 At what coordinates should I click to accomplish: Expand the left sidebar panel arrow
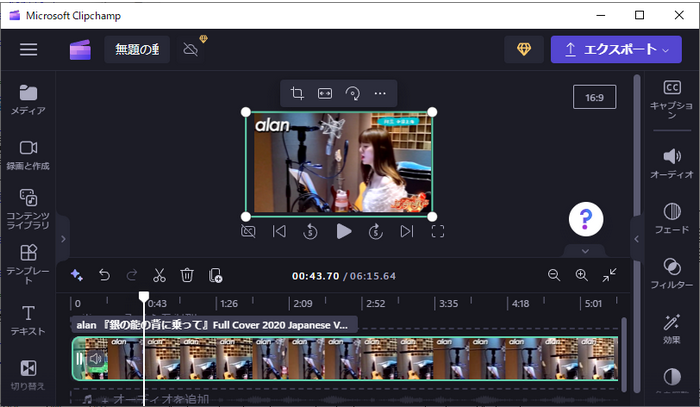coord(63,239)
